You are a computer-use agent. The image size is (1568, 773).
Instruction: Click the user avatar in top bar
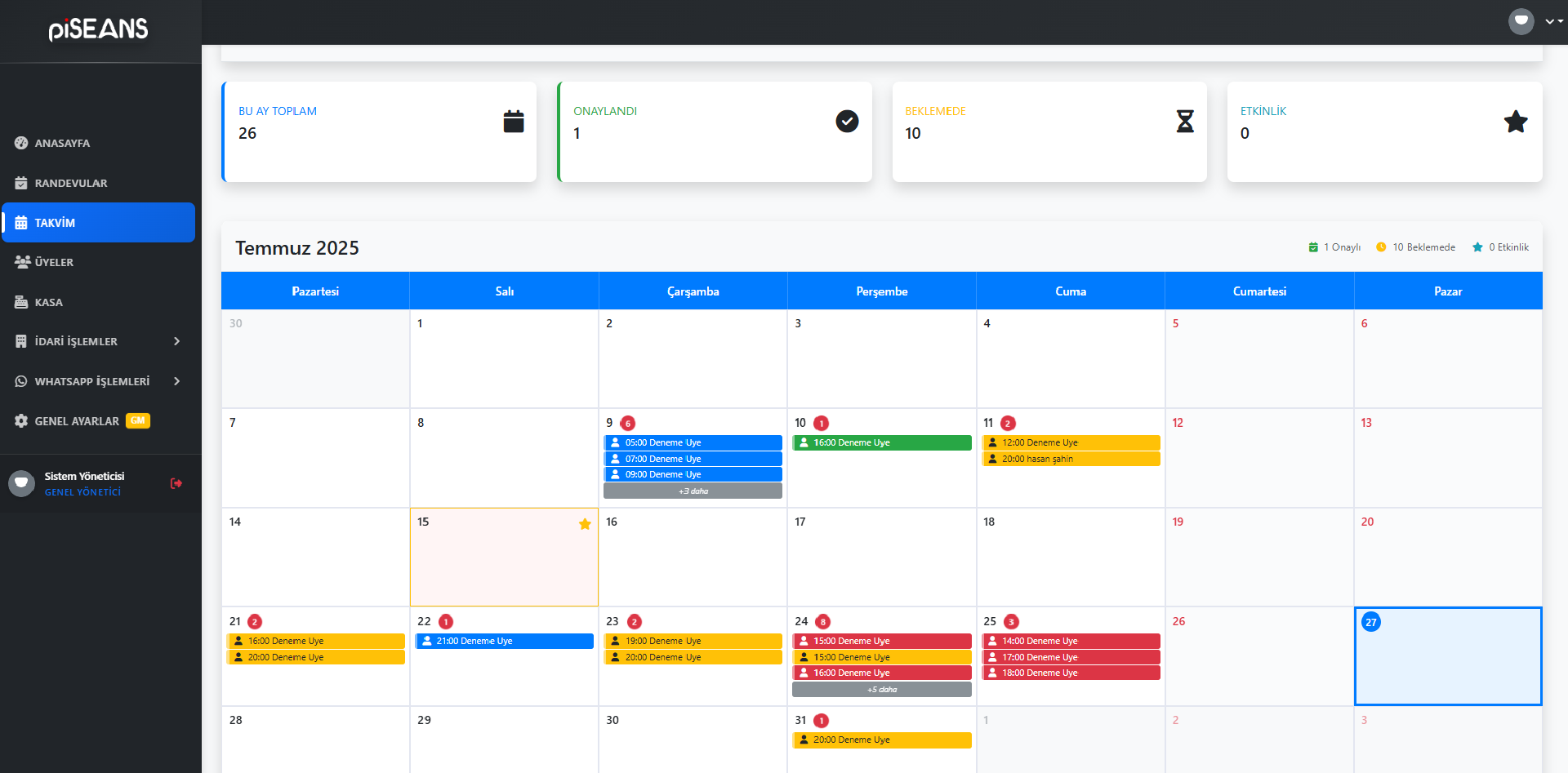1521,21
